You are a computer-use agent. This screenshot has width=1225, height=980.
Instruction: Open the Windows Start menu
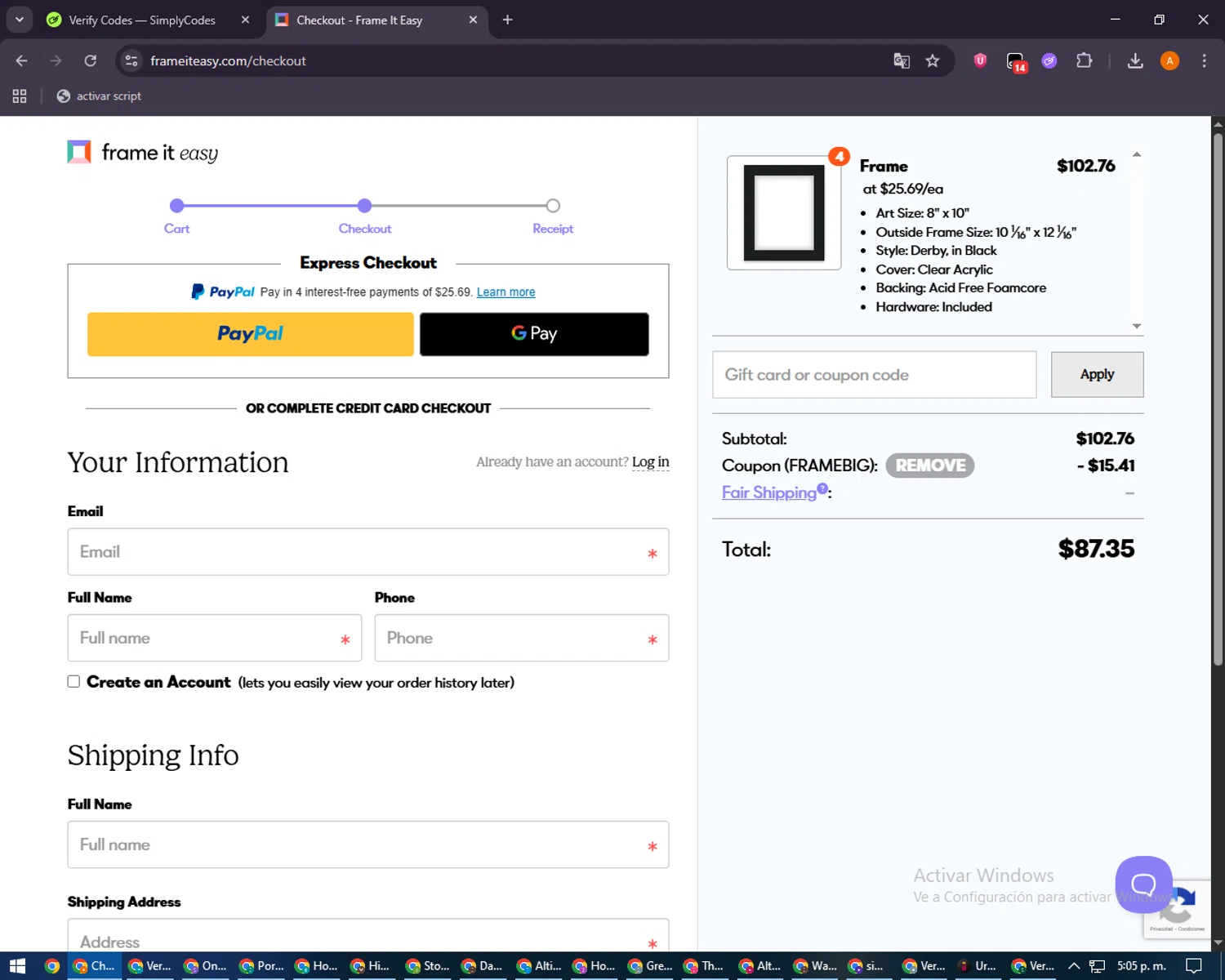[x=18, y=966]
